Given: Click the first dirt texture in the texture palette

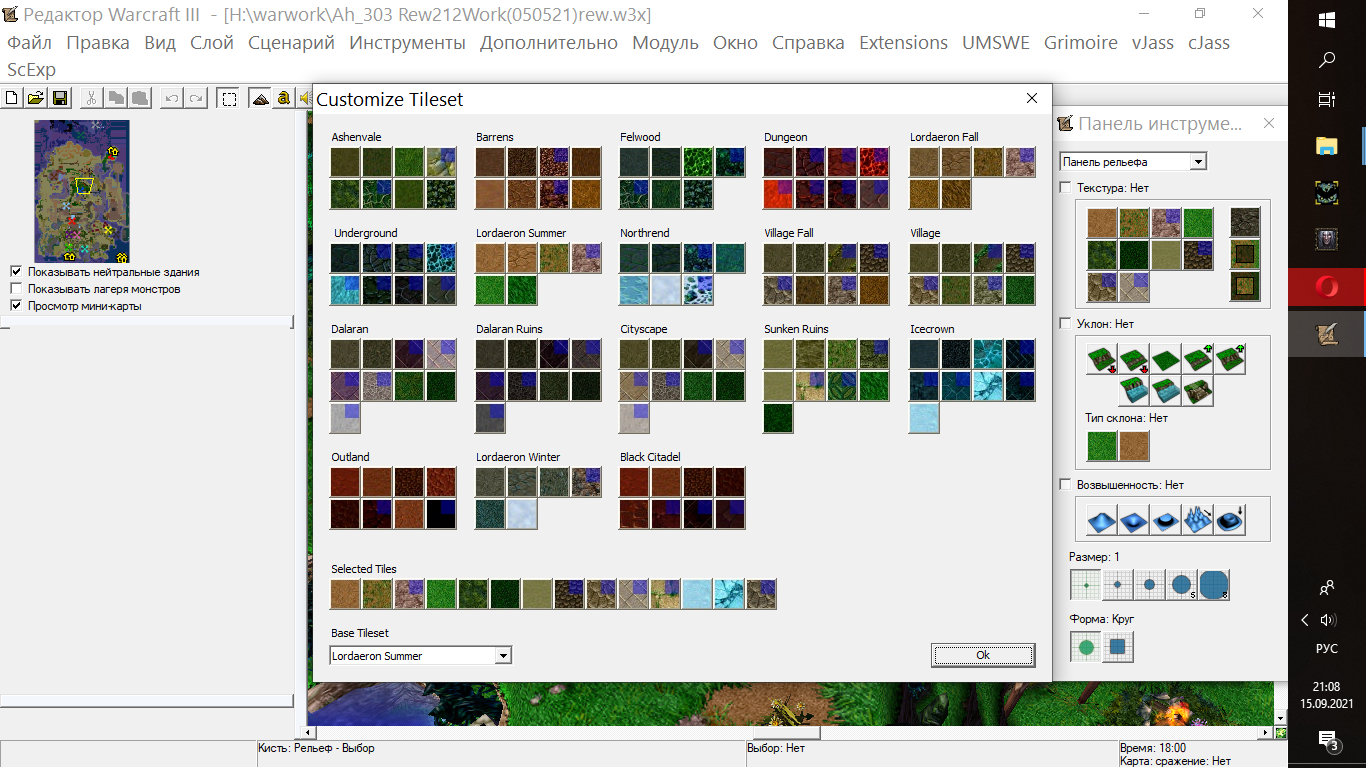Looking at the screenshot, I should pyautogui.click(x=1102, y=223).
